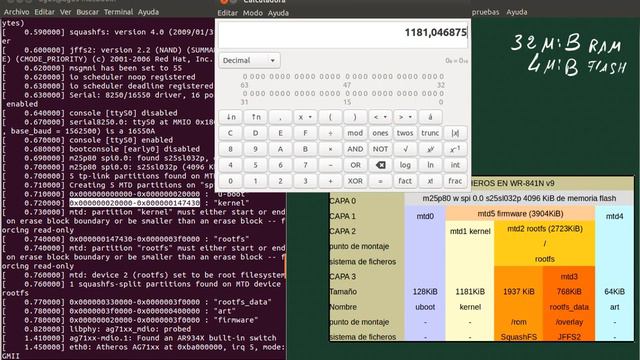Open the Modo menu in Calculator

coord(253,13)
